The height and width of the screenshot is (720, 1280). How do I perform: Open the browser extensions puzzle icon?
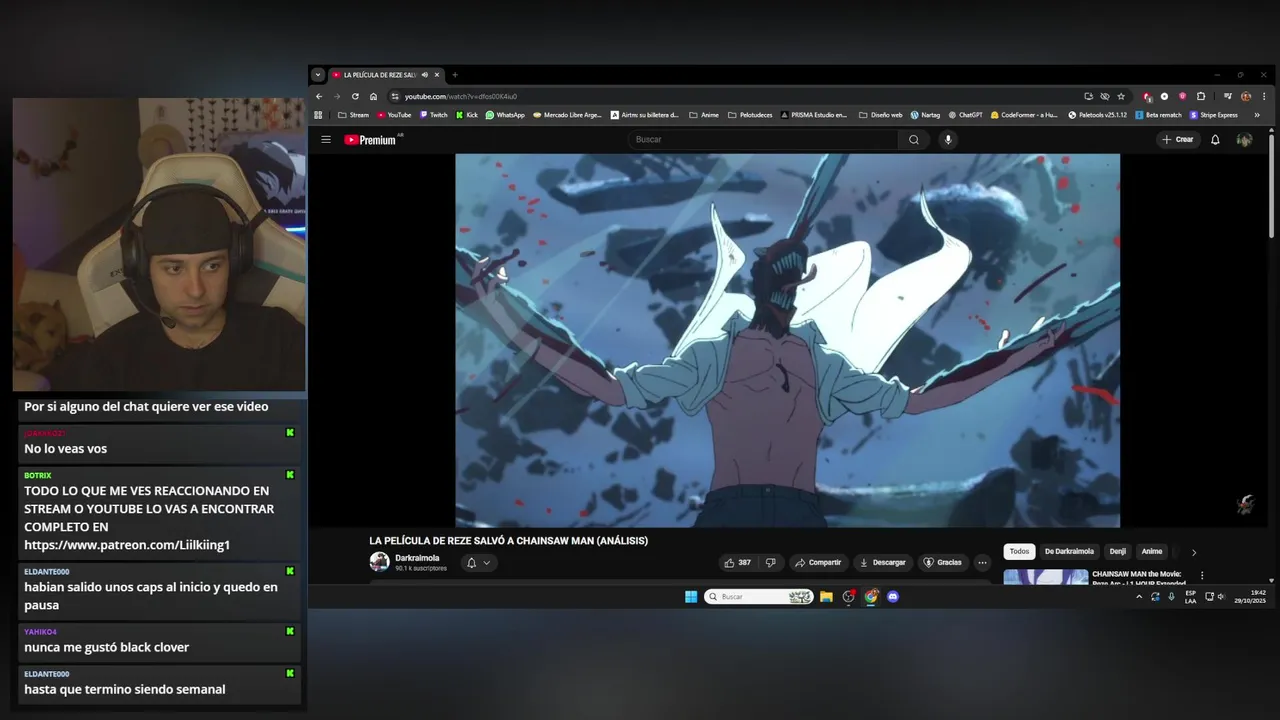[x=1201, y=96]
